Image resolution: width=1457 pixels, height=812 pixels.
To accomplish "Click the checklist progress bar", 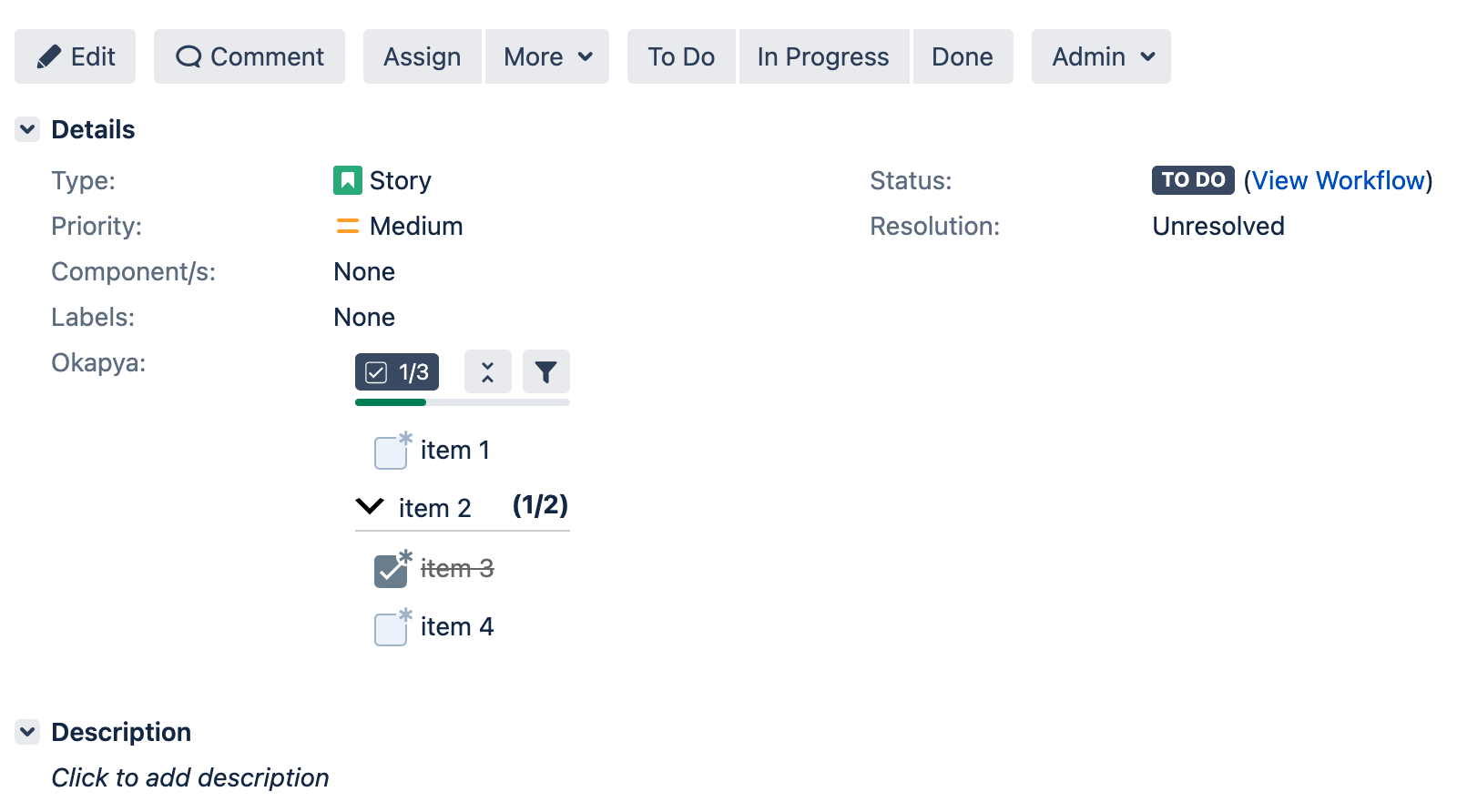I will click(x=462, y=401).
